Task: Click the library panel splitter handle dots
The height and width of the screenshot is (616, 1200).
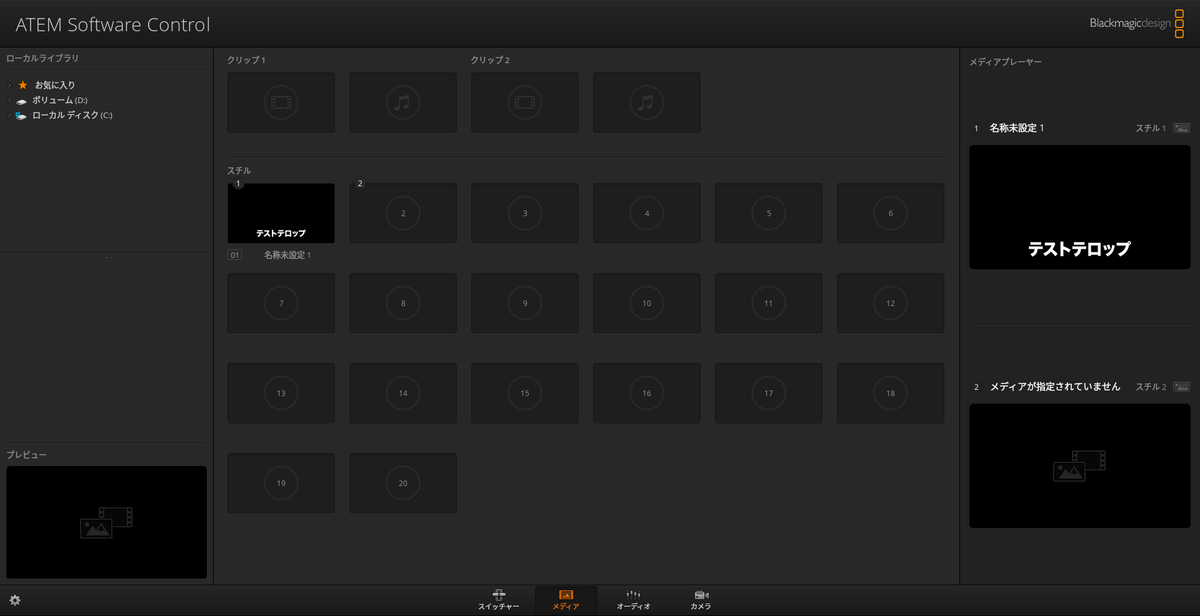Action: (106, 258)
